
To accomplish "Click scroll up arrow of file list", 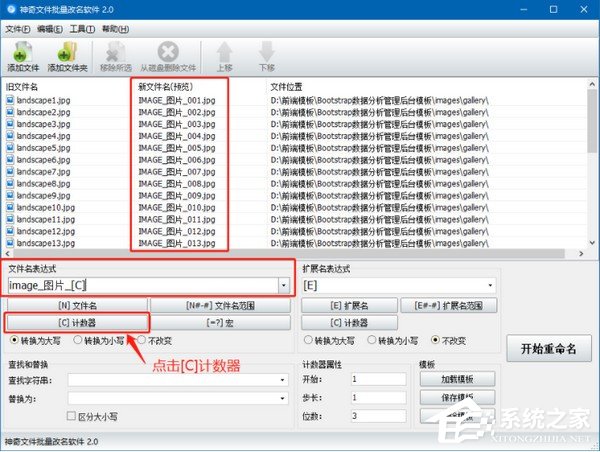I will click(592, 84).
